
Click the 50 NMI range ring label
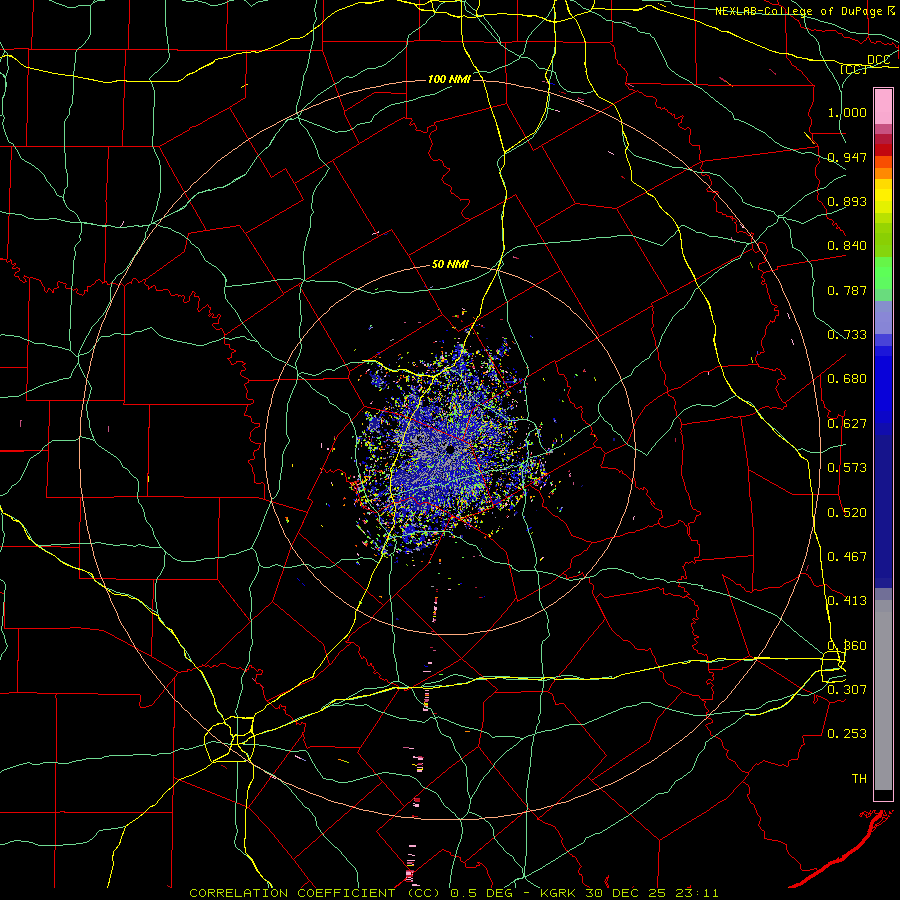point(450,264)
